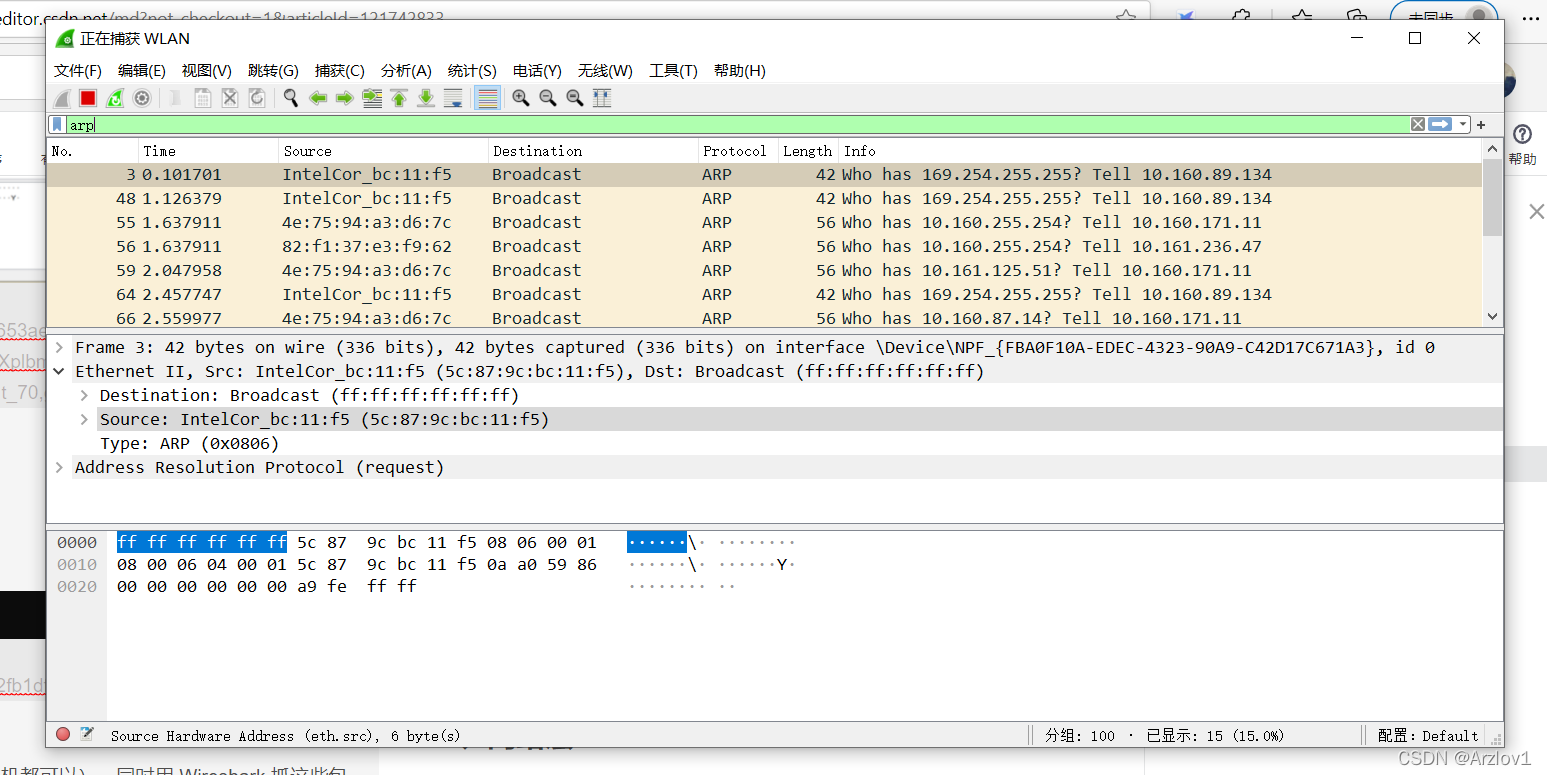
Task: Sort packets by the Destination column
Action: click(593, 151)
